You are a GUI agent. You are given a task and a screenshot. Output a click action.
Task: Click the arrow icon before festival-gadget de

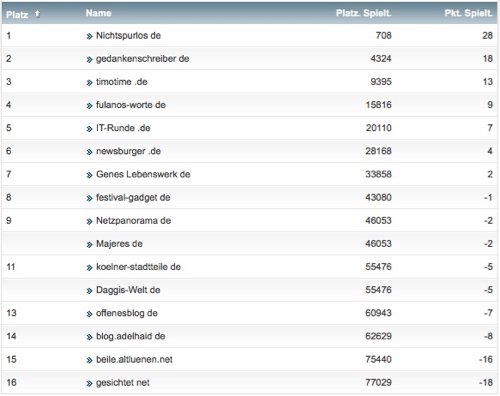[89, 198]
